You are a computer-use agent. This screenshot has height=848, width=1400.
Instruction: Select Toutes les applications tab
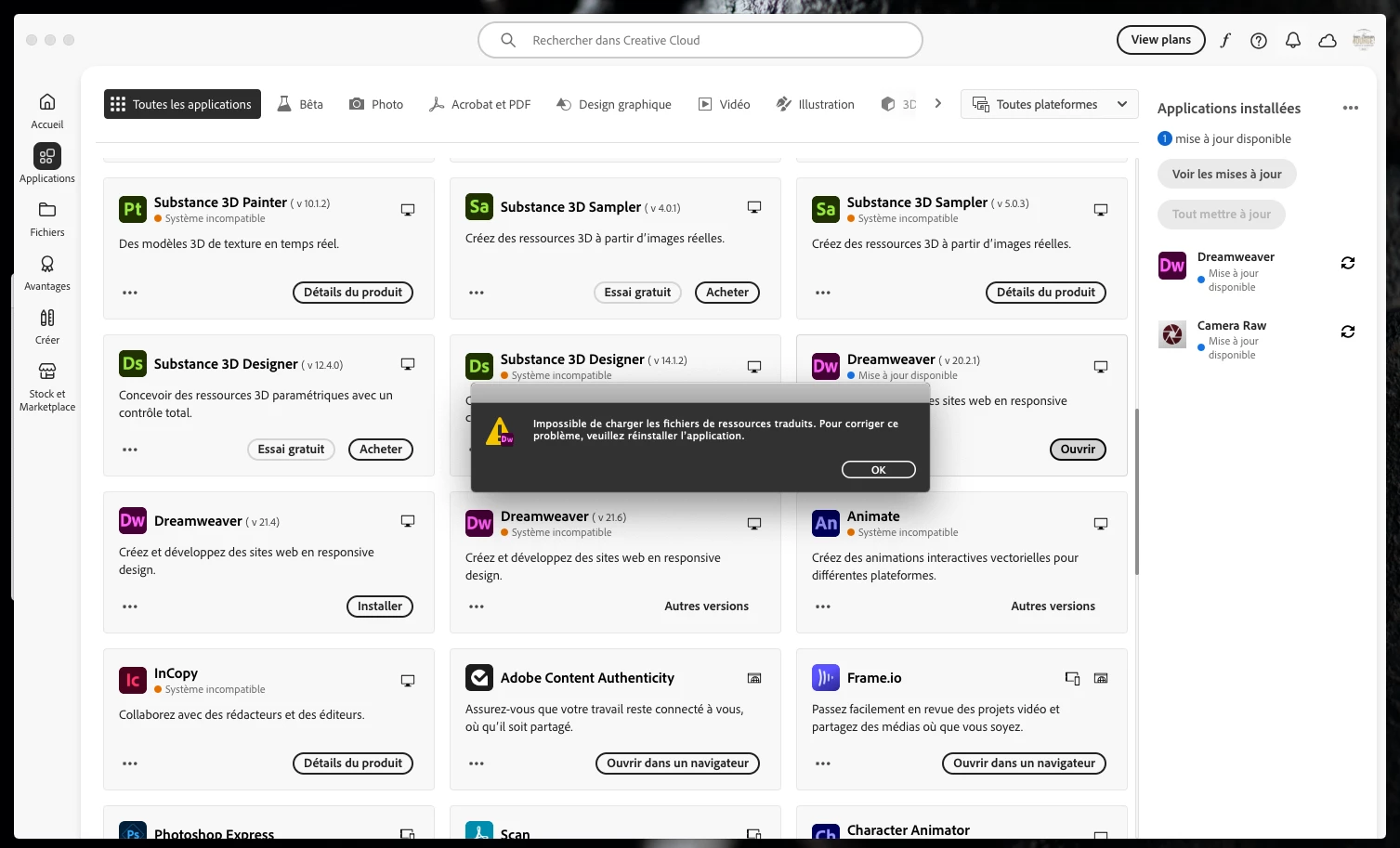pos(182,104)
